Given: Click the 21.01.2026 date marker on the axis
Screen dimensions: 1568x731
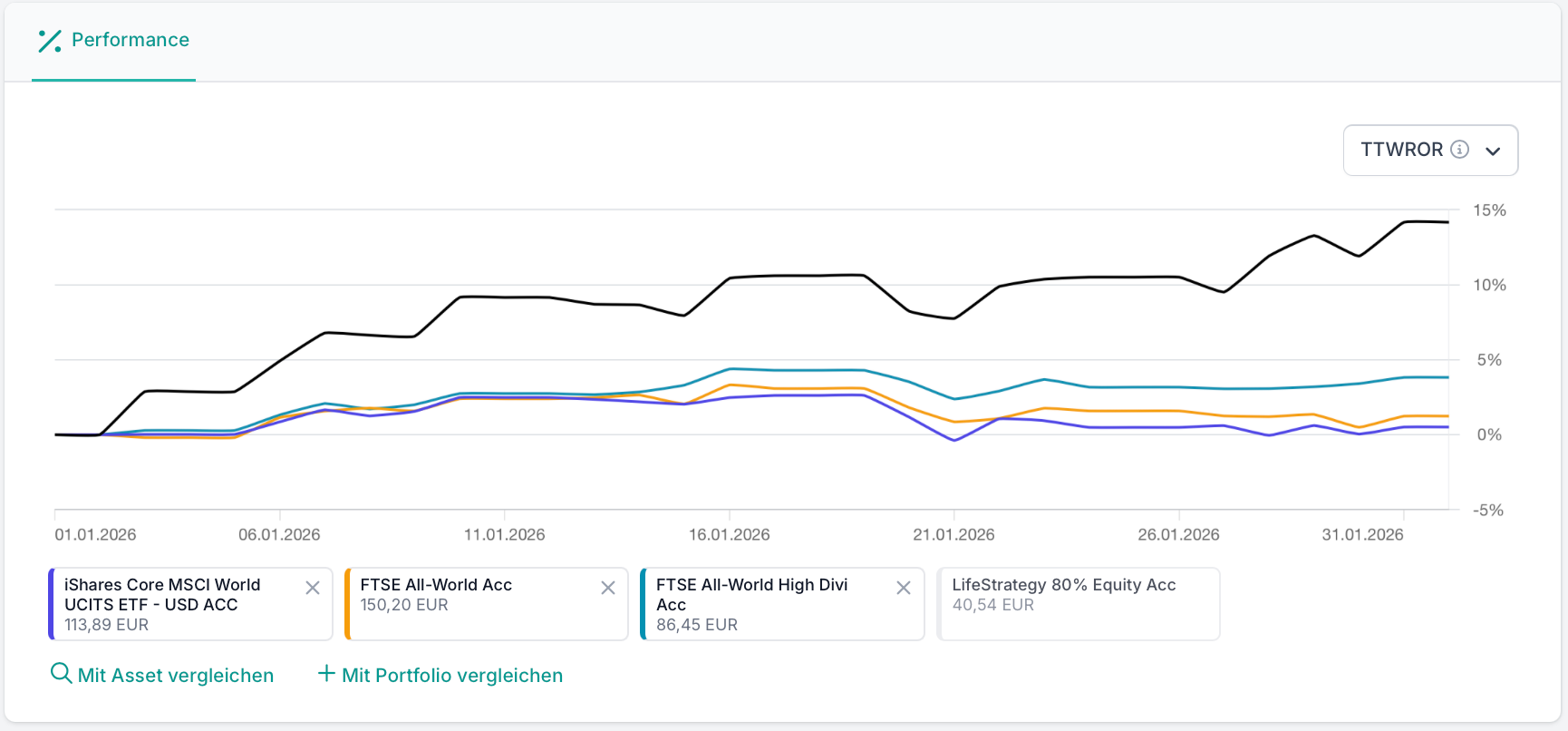Looking at the screenshot, I should pos(953,534).
